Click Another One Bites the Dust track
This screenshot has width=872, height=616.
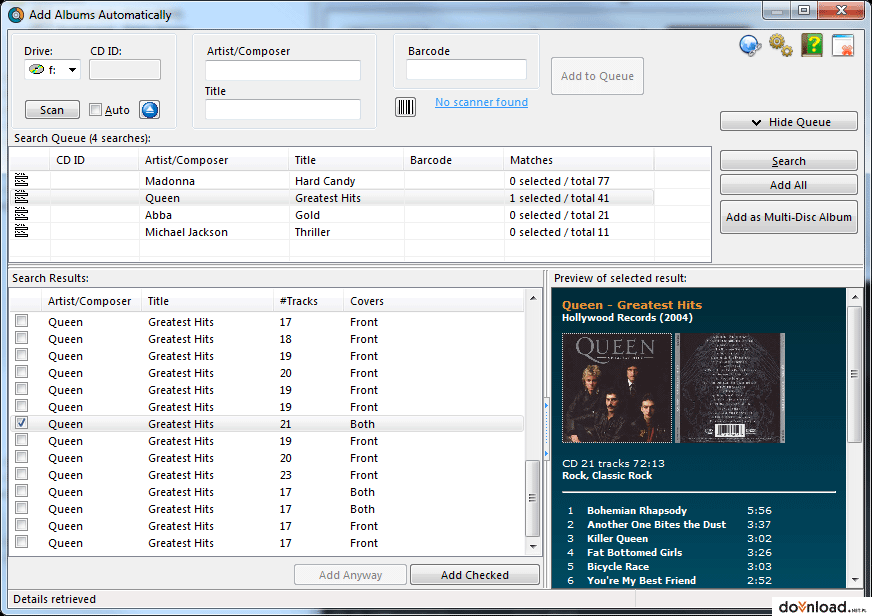point(657,524)
